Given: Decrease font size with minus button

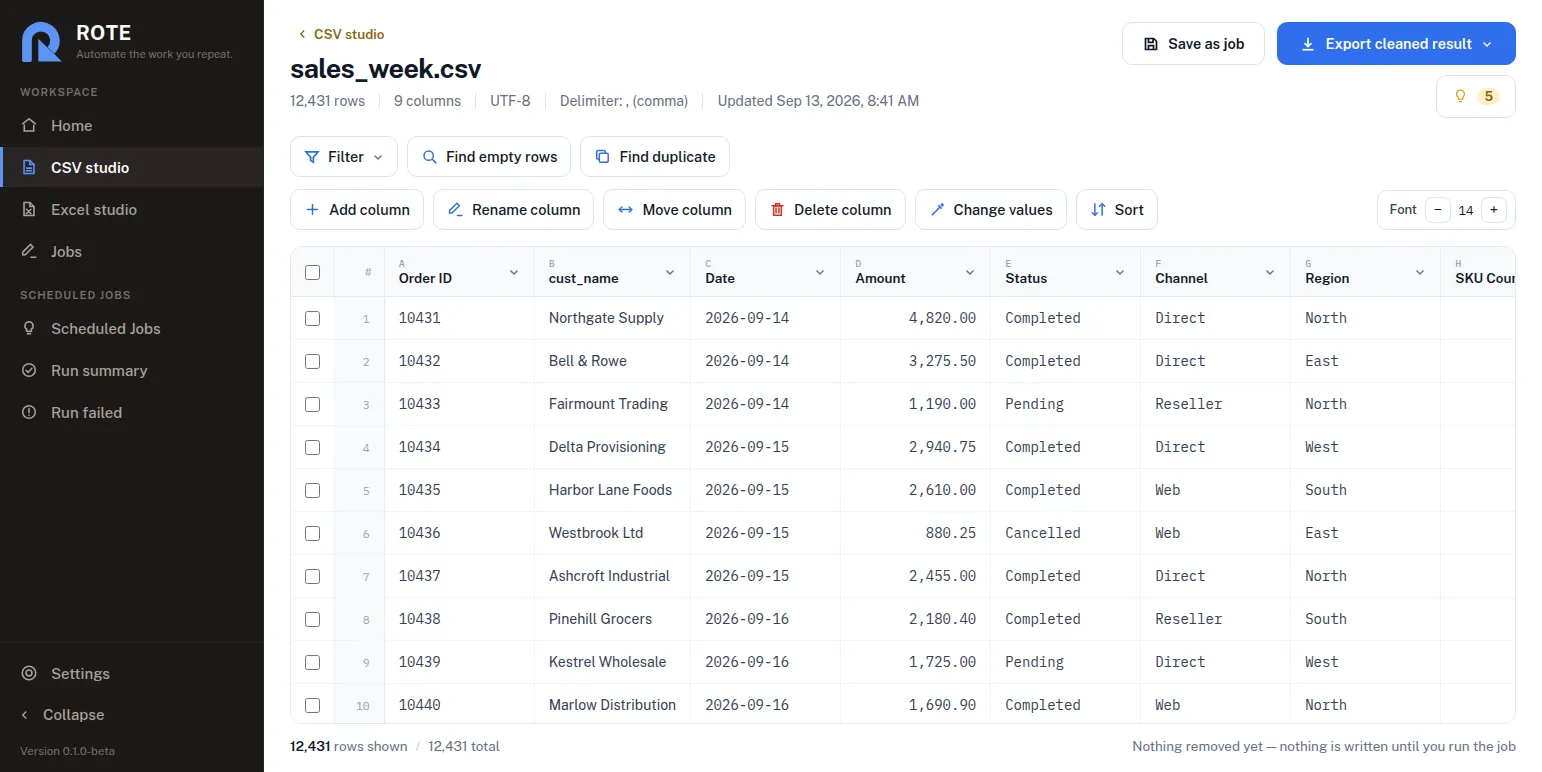Looking at the screenshot, I should pos(1438,210).
